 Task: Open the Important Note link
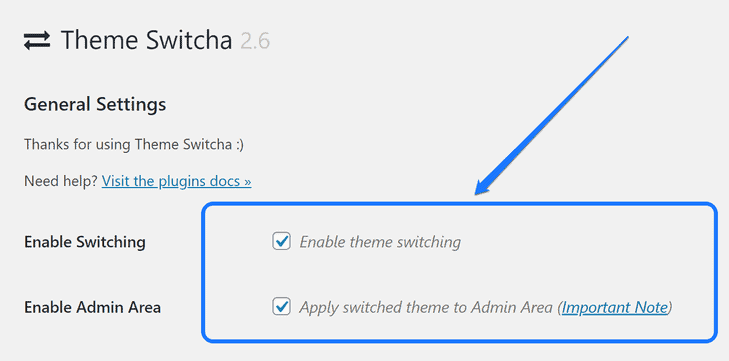[615, 308]
